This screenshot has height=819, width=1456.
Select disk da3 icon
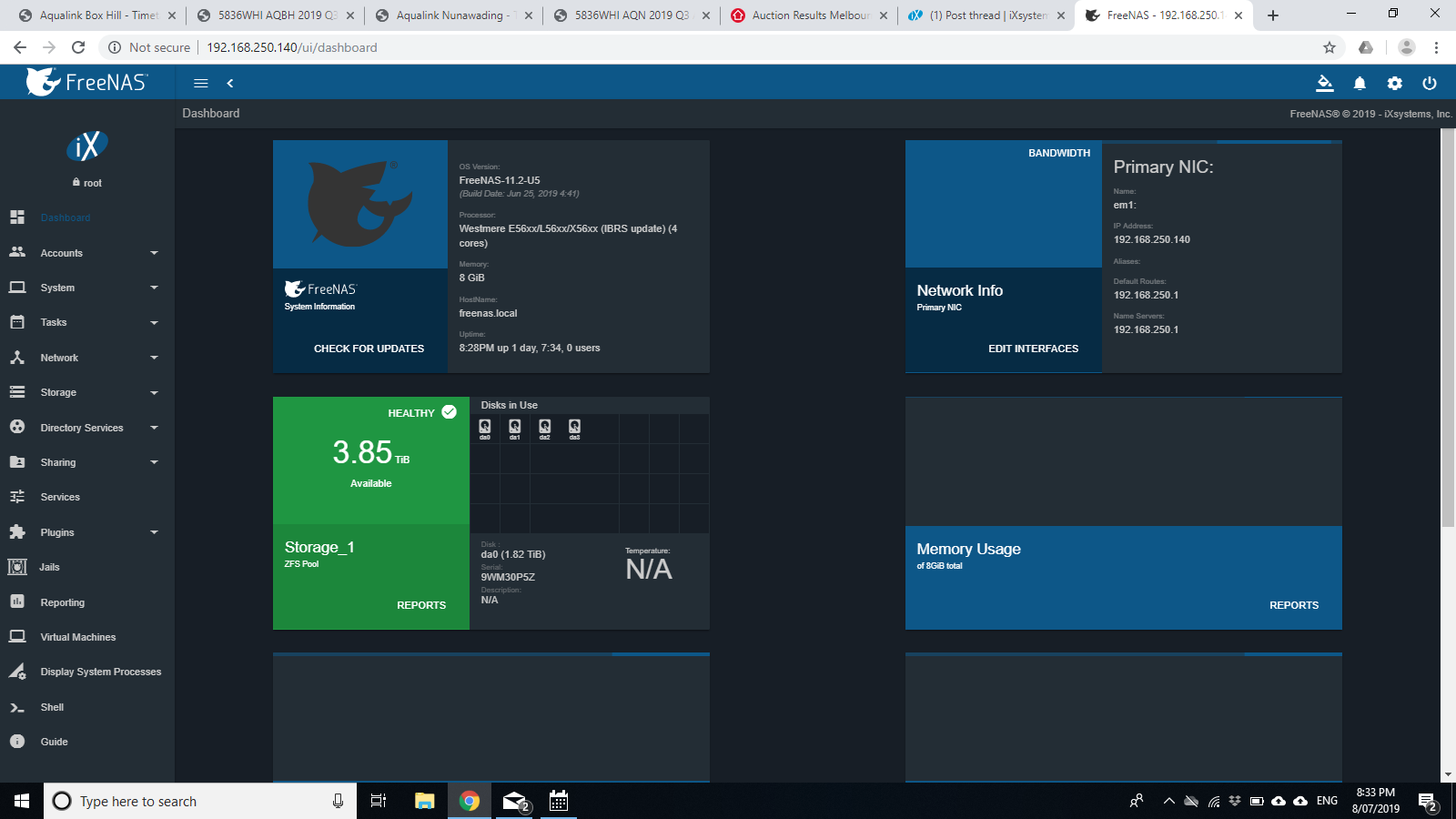click(575, 428)
